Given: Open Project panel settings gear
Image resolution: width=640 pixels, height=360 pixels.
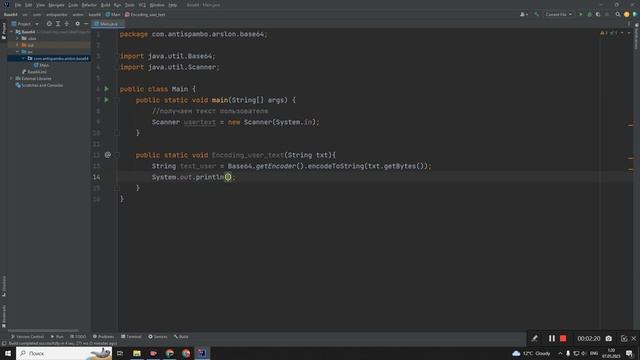Looking at the screenshot, I should point(77,24).
